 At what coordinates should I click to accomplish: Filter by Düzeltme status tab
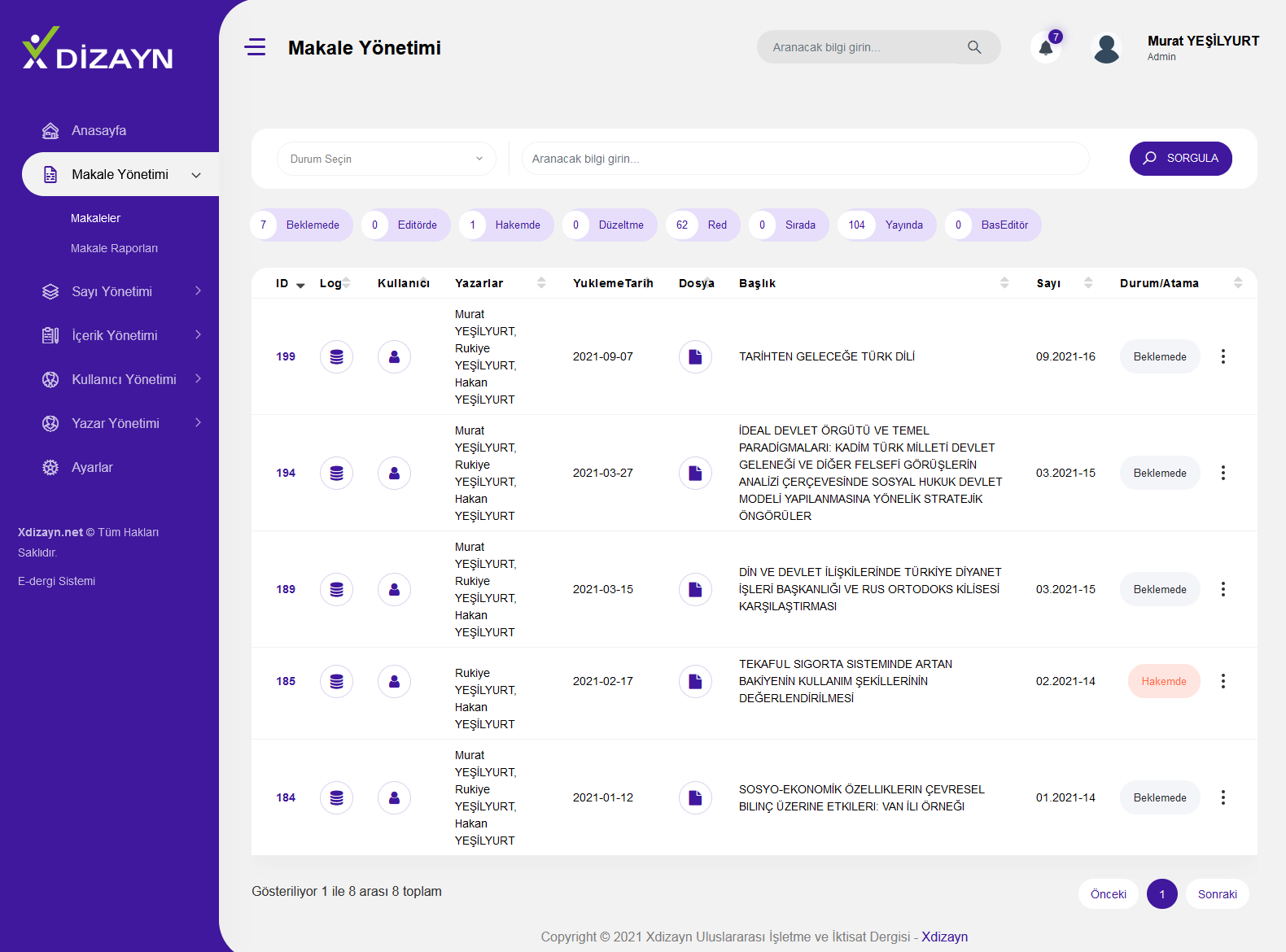point(610,225)
